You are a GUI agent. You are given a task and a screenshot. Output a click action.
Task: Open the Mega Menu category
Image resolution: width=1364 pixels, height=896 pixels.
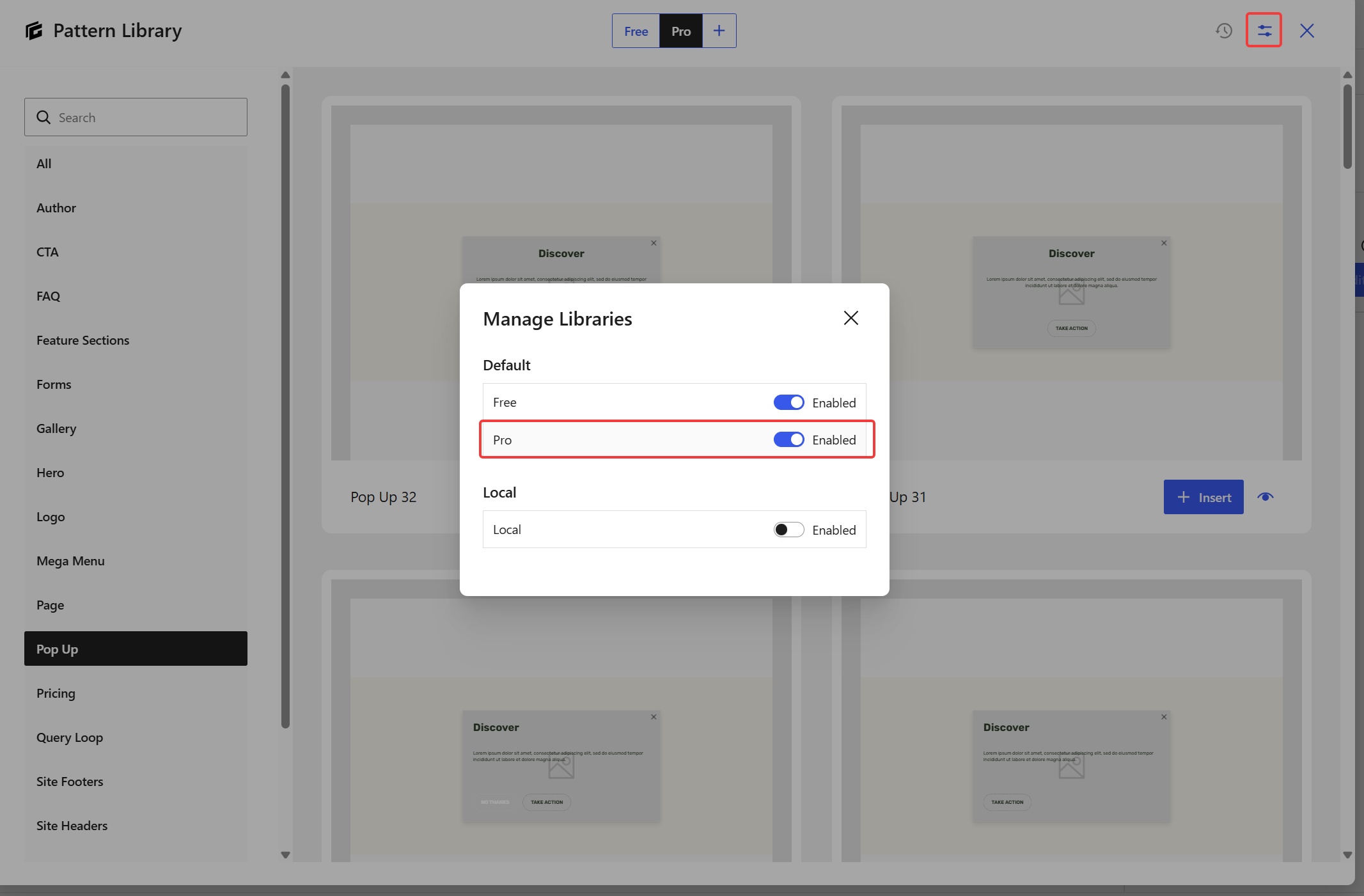[x=136, y=561]
